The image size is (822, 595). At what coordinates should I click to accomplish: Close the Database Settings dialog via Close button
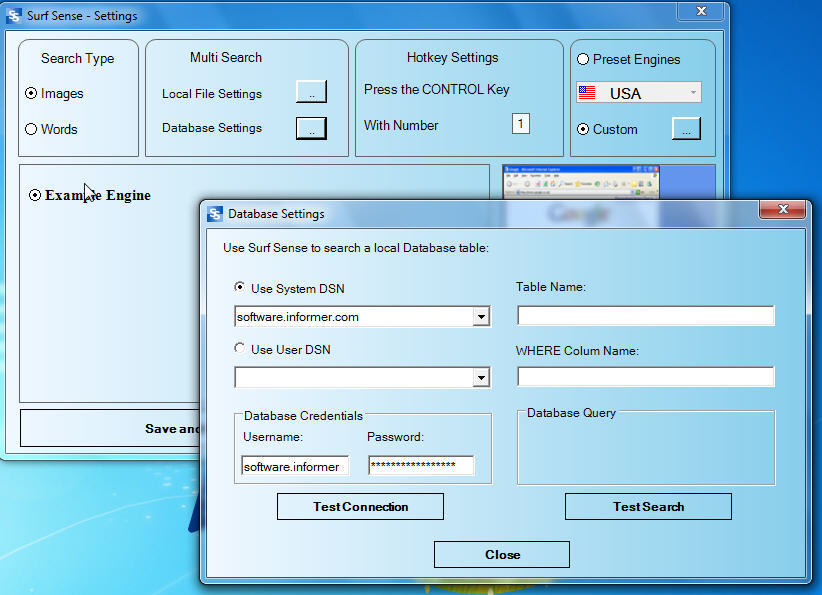(501, 554)
